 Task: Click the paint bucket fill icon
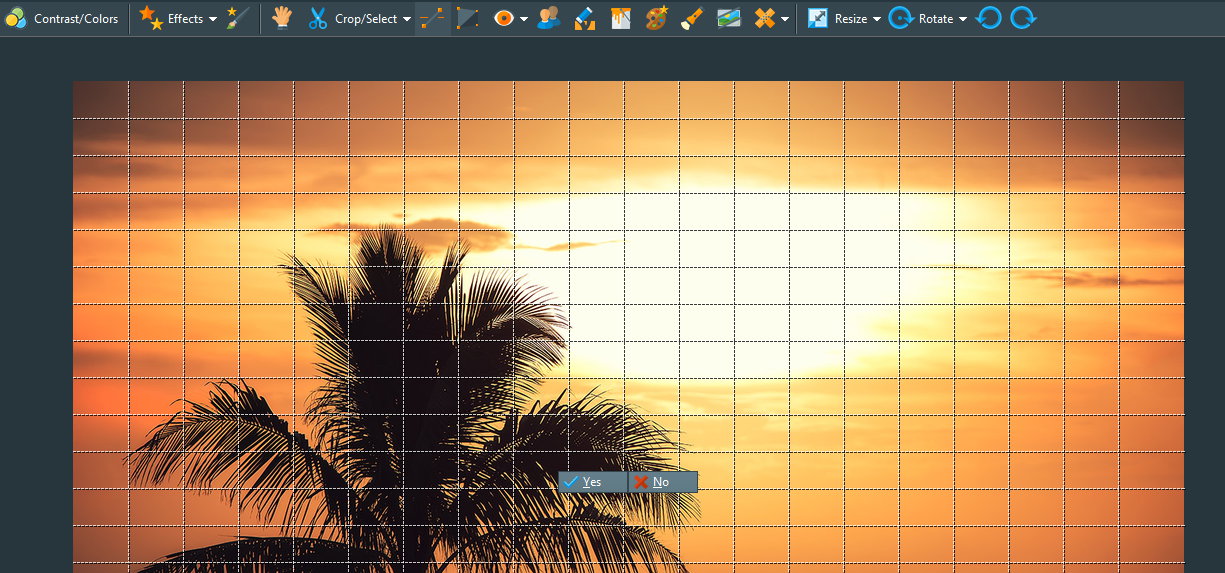pos(621,18)
